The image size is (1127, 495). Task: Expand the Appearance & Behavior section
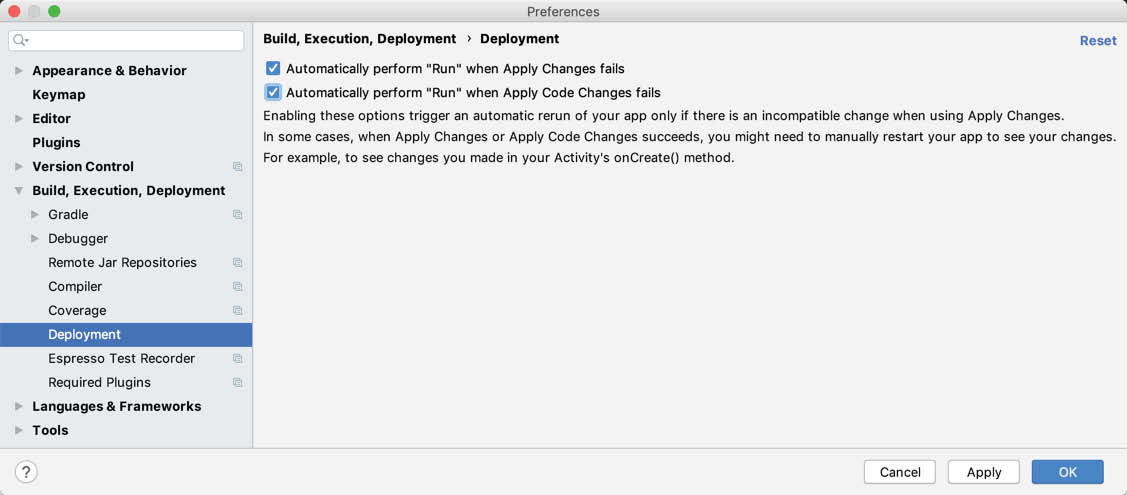tap(19, 71)
